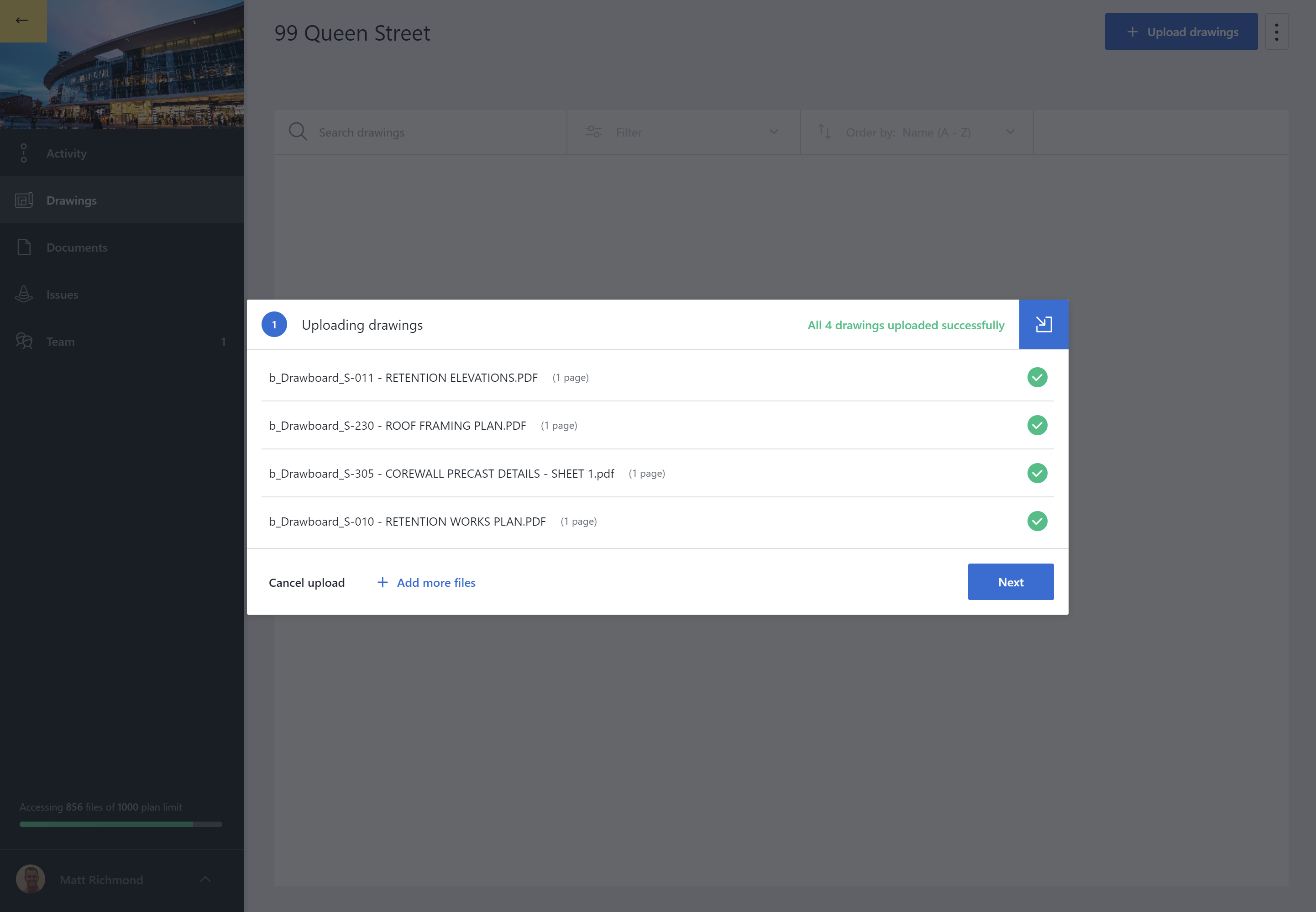Click Cancel upload

tap(307, 582)
